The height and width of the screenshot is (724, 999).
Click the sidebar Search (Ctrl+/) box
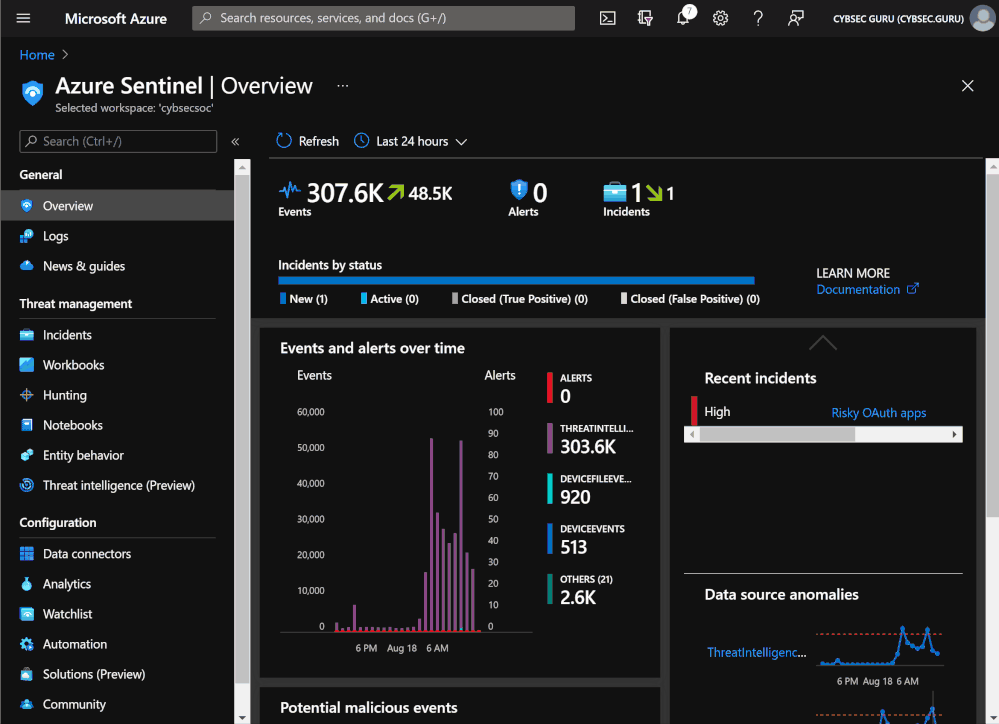pos(118,141)
